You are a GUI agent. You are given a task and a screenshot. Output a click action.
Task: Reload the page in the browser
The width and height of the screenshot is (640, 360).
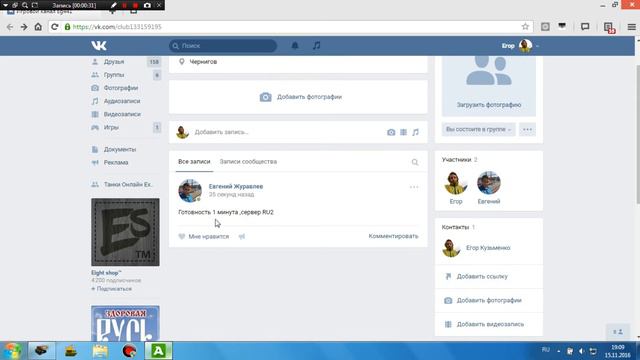pyautogui.click(x=54, y=27)
